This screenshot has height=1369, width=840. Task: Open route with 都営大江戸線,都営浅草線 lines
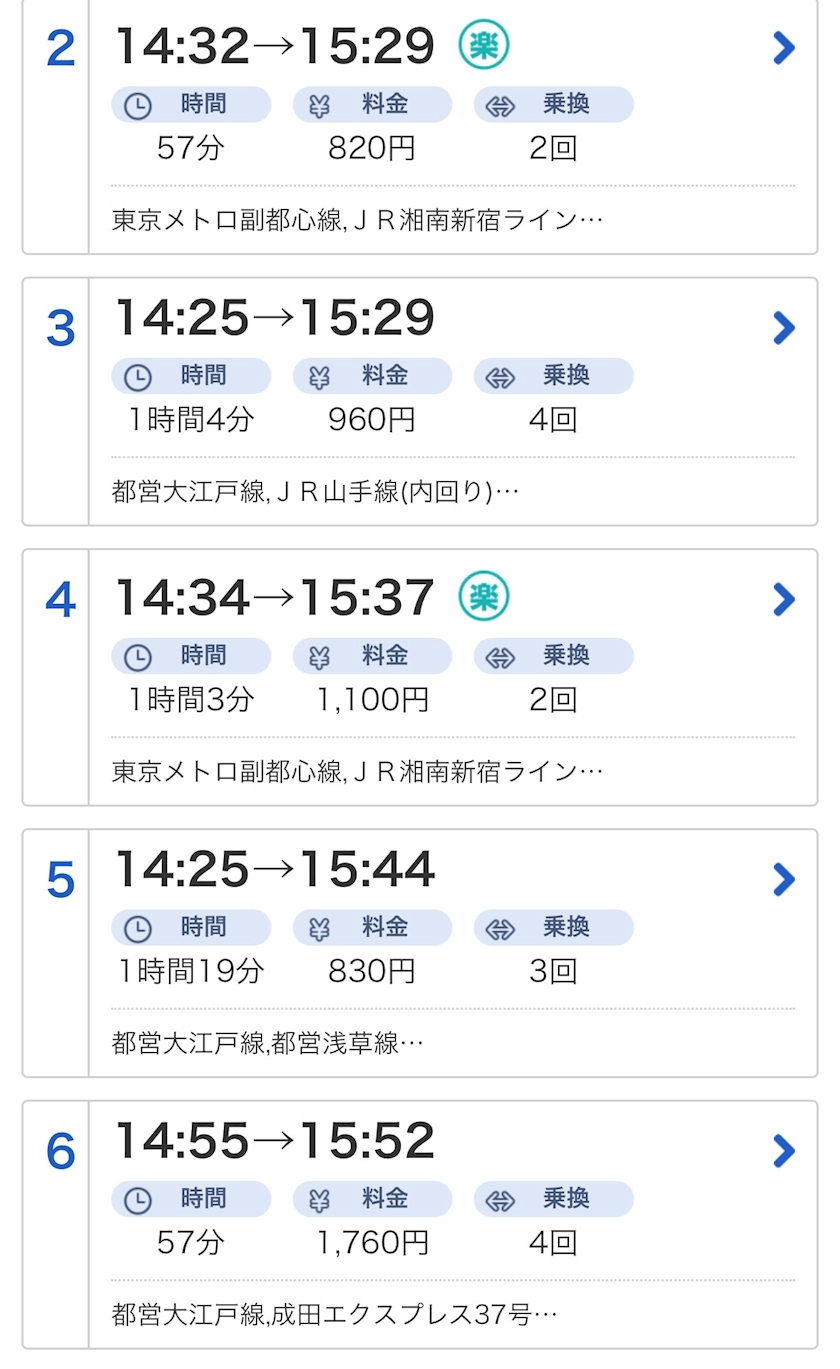pos(267,1043)
